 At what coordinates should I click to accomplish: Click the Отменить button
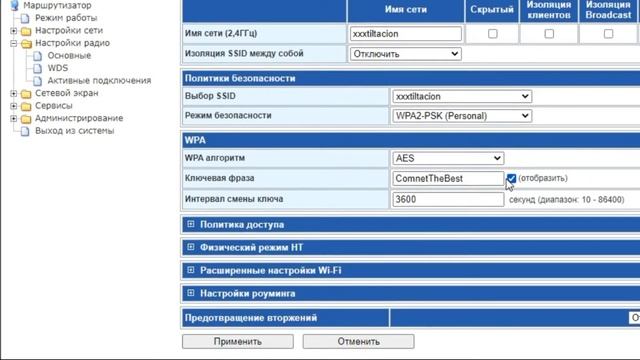coord(358,342)
